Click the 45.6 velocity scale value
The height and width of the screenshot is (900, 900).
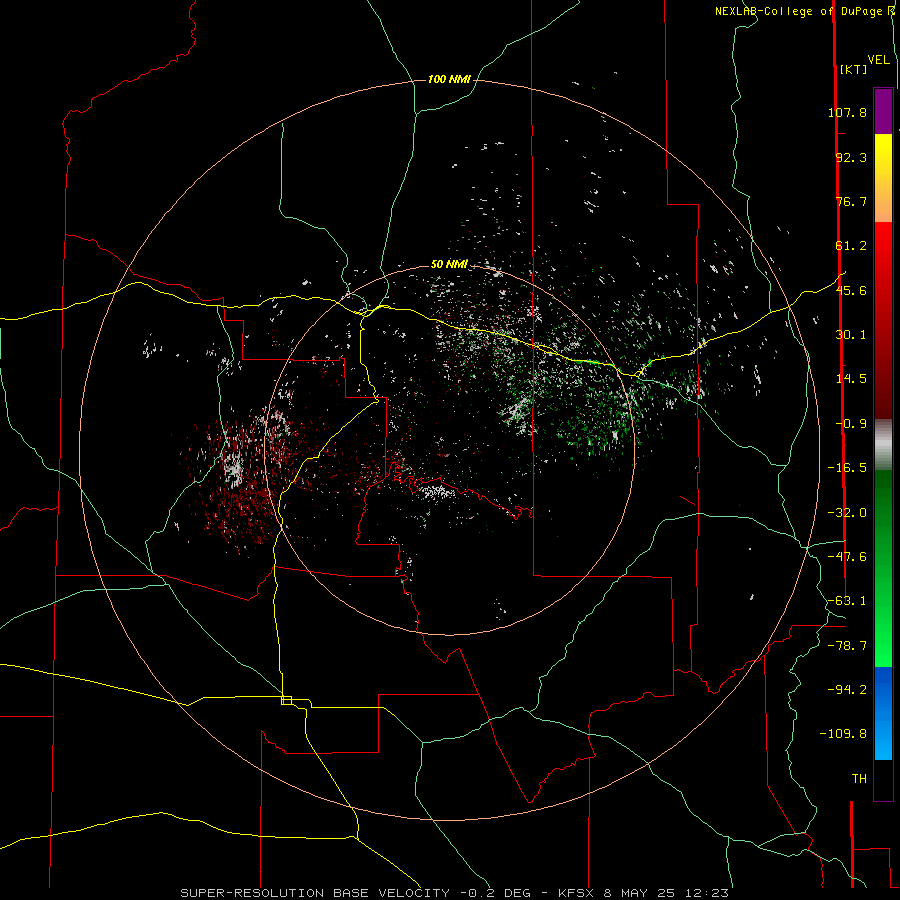click(851, 290)
